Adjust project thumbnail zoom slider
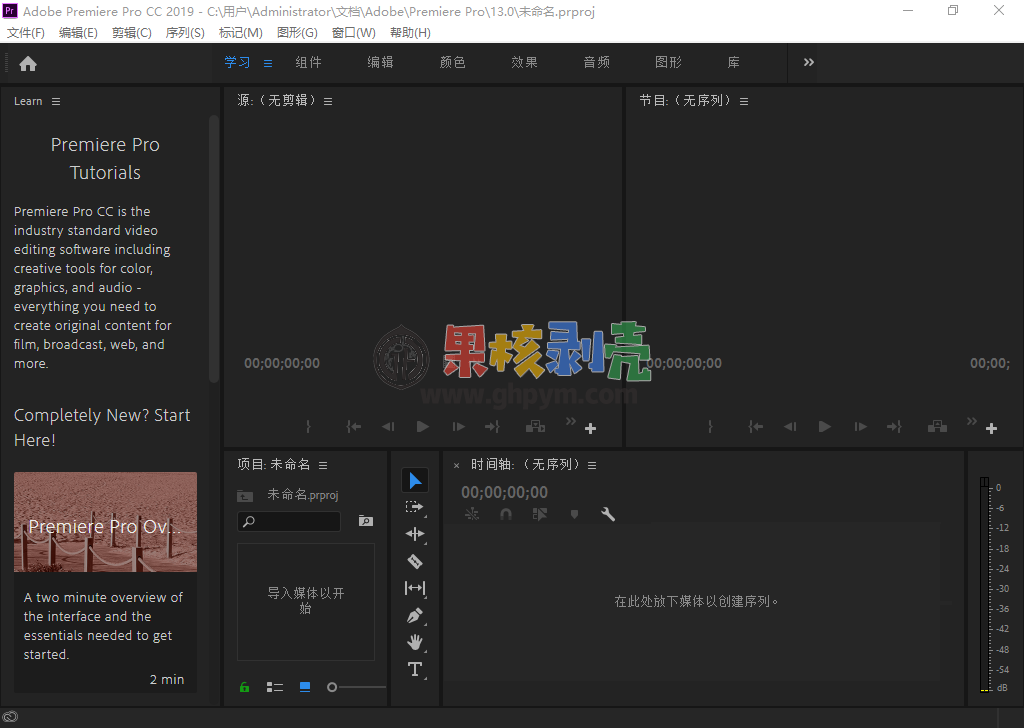1024x728 pixels. (x=357, y=687)
